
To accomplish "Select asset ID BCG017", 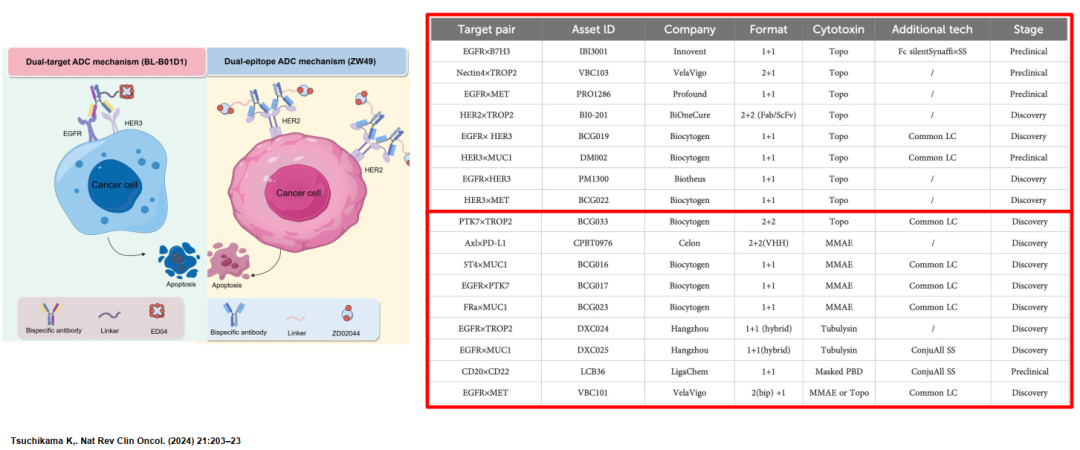I will pos(593,285).
